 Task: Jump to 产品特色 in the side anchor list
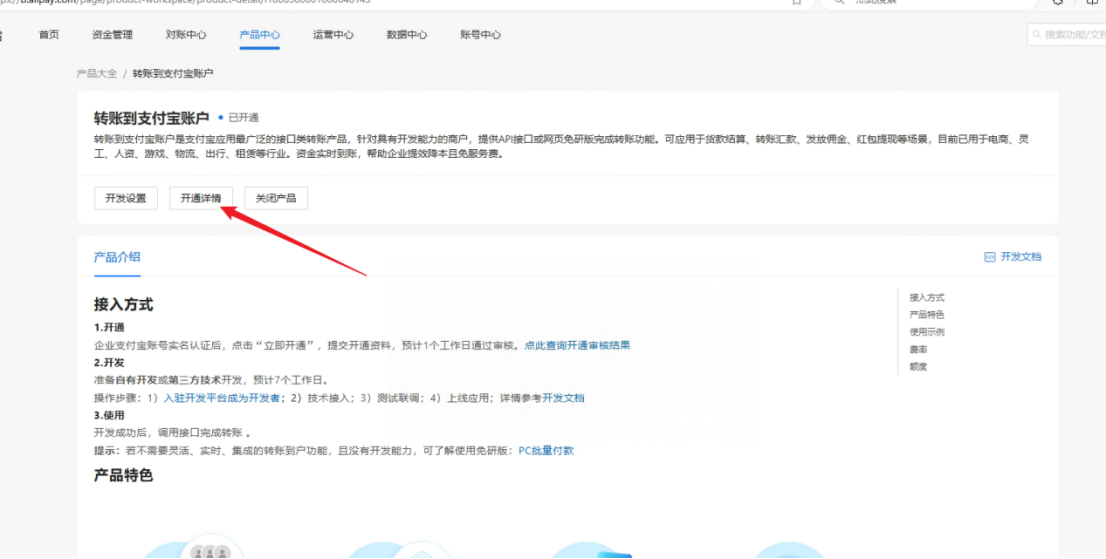tap(927, 314)
